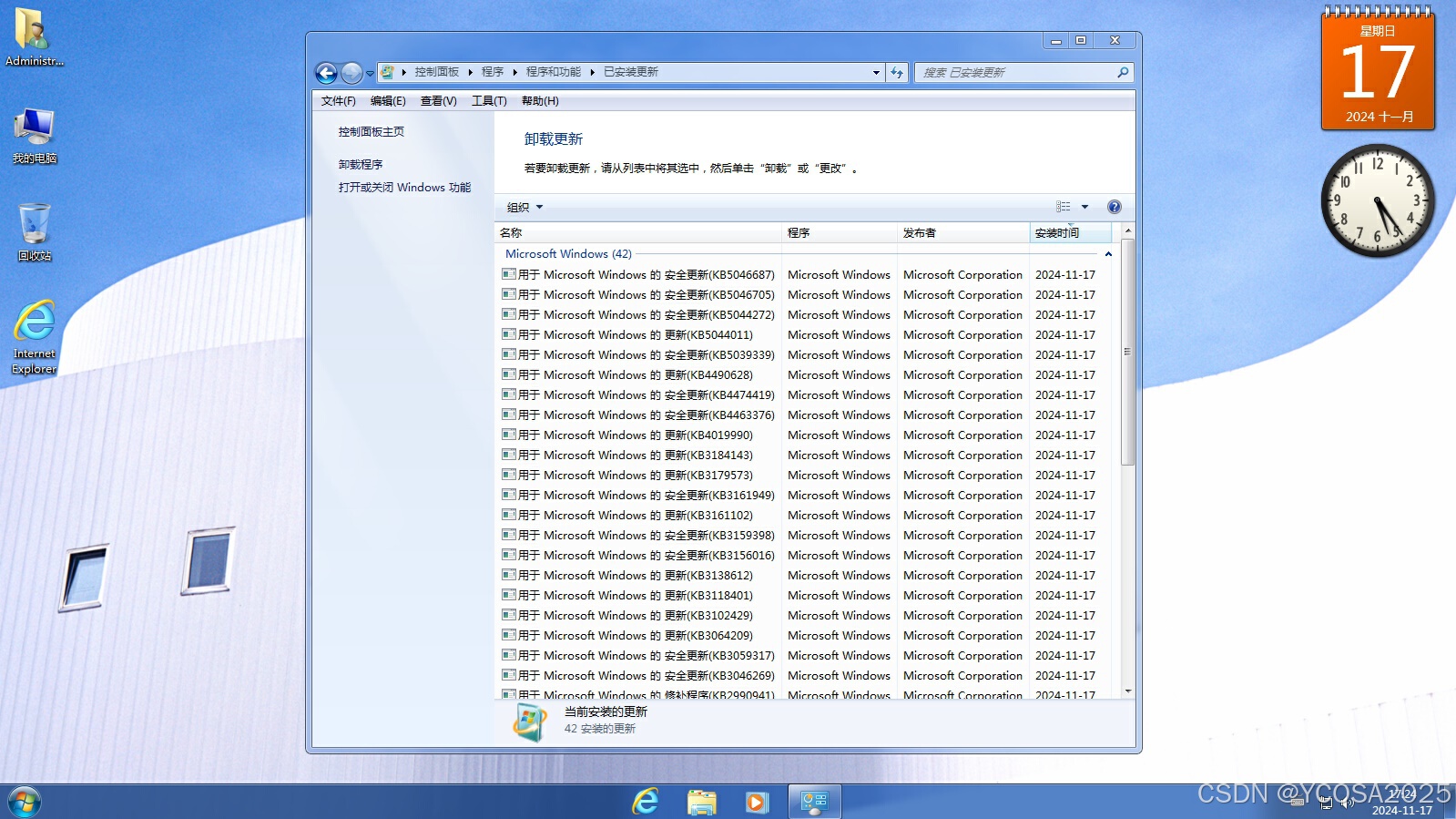Open the 卸载程序 link
The width and height of the screenshot is (1456, 819).
(x=361, y=165)
